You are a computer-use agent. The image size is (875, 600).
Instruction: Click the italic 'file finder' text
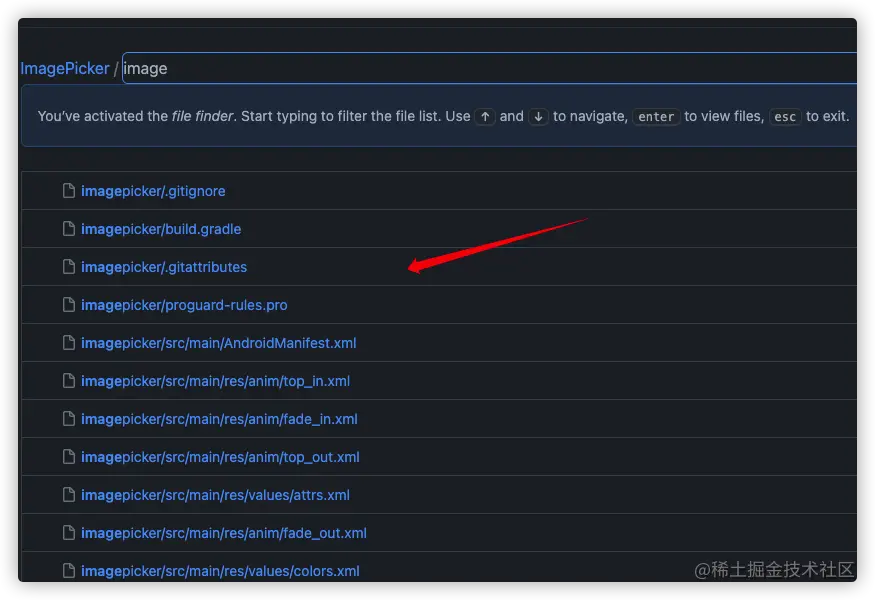tap(203, 116)
